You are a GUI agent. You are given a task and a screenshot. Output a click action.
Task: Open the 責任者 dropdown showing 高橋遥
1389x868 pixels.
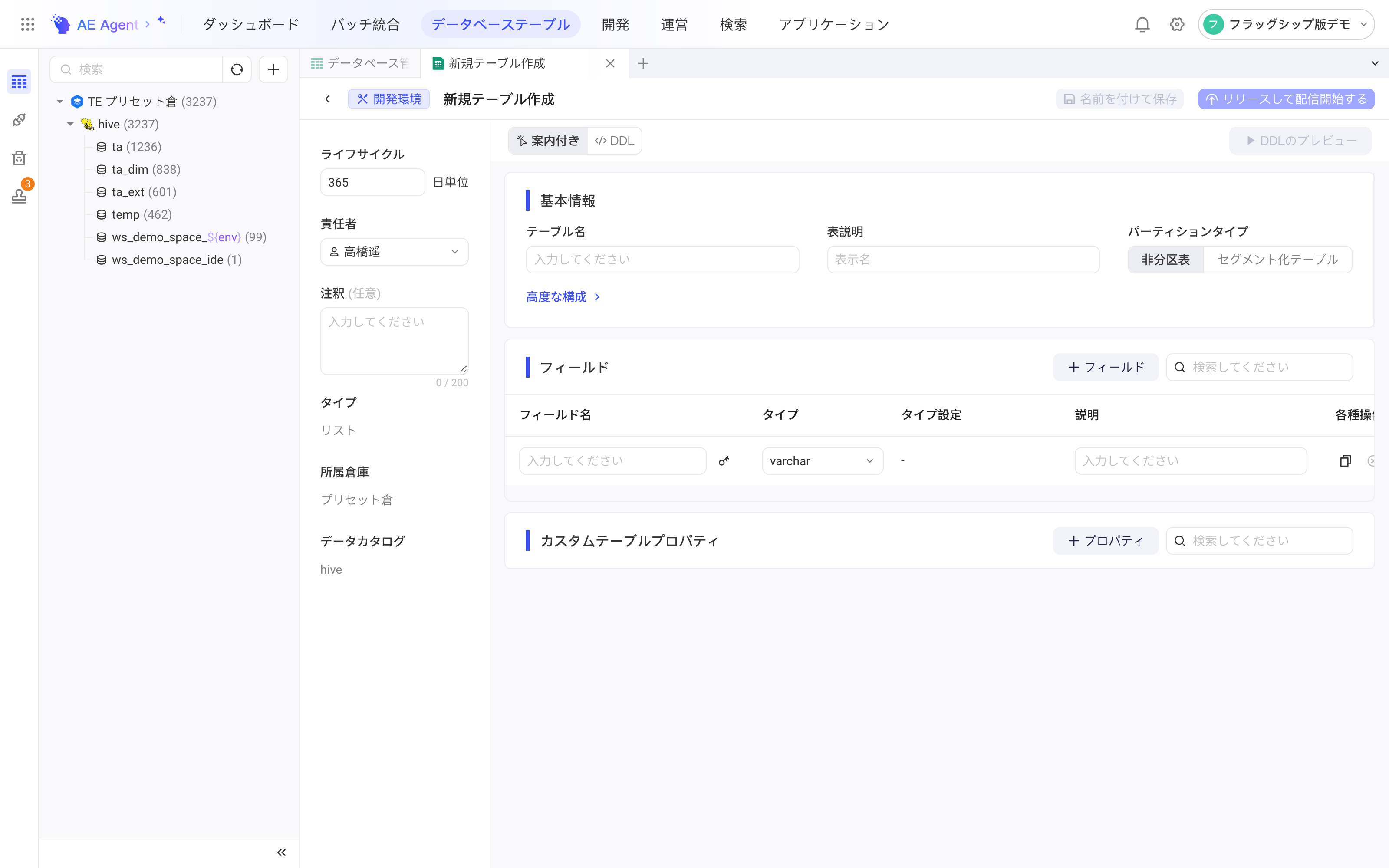pos(394,251)
